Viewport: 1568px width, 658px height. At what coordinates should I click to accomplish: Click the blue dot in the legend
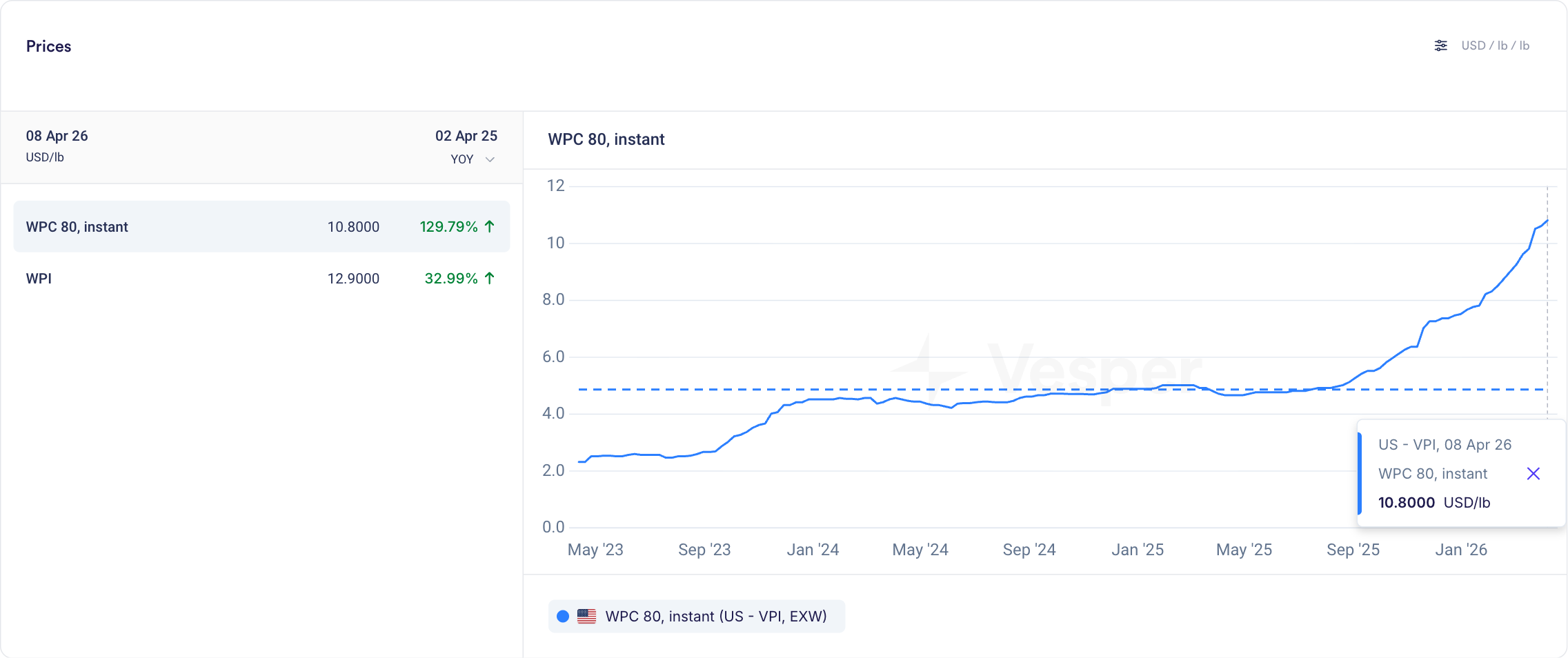pyautogui.click(x=563, y=616)
